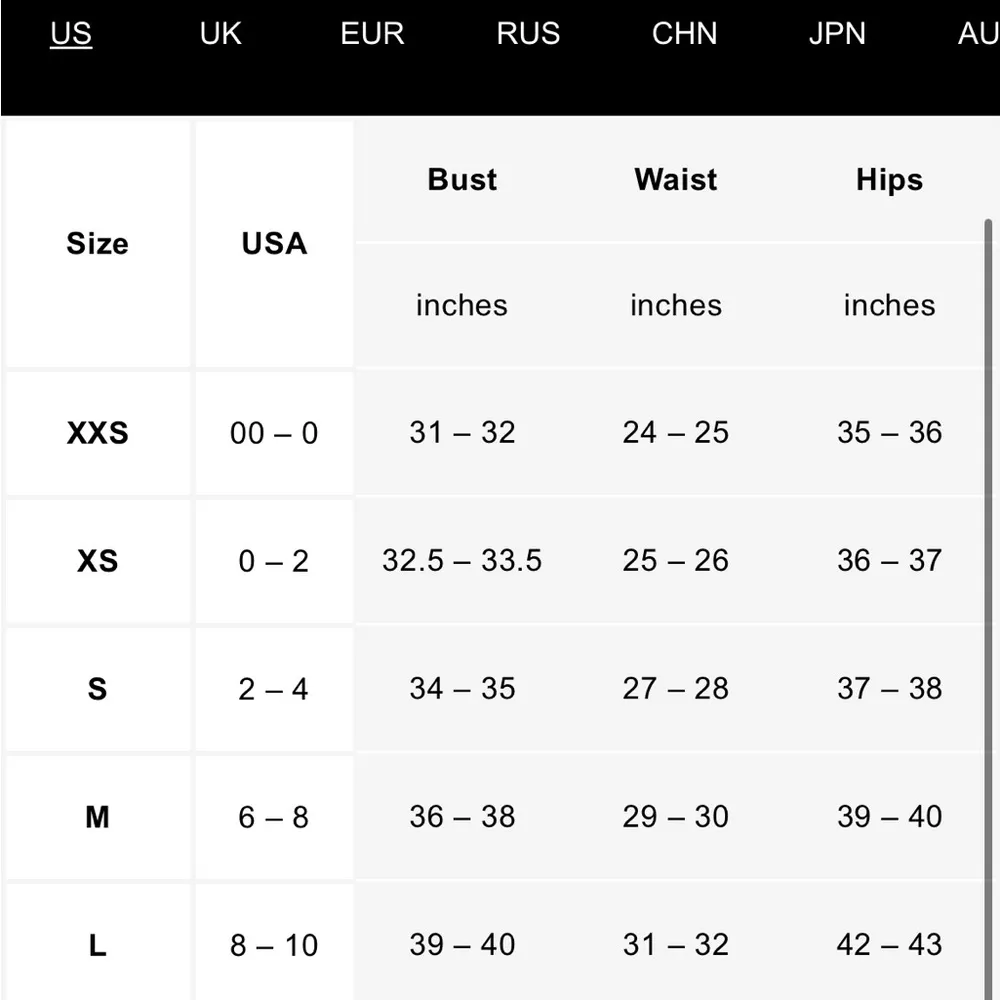
Task: Switch to RUS size chart
Action: tap(528, 33)
